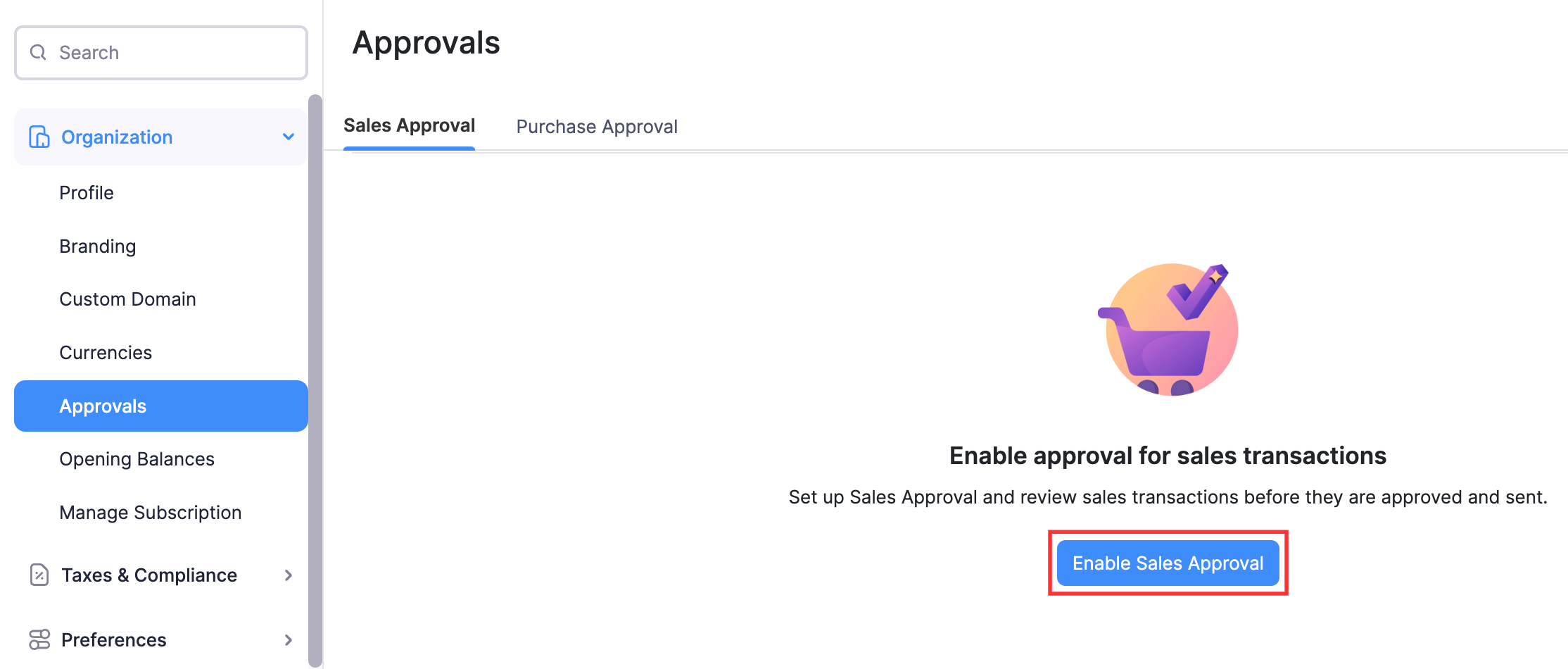Select the highlighted Approvals sidebar entry

(x=103, y=406)
